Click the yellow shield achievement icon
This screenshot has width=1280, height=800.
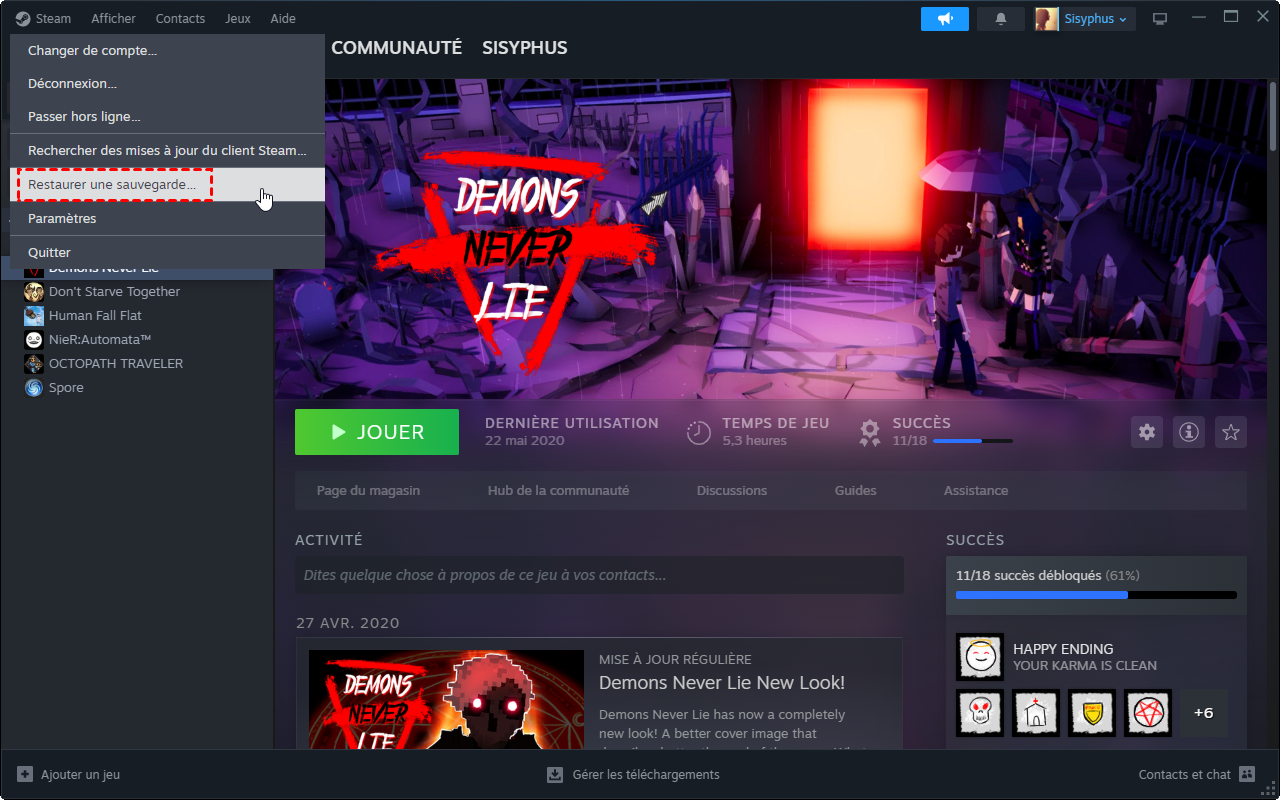point(1092,713)
